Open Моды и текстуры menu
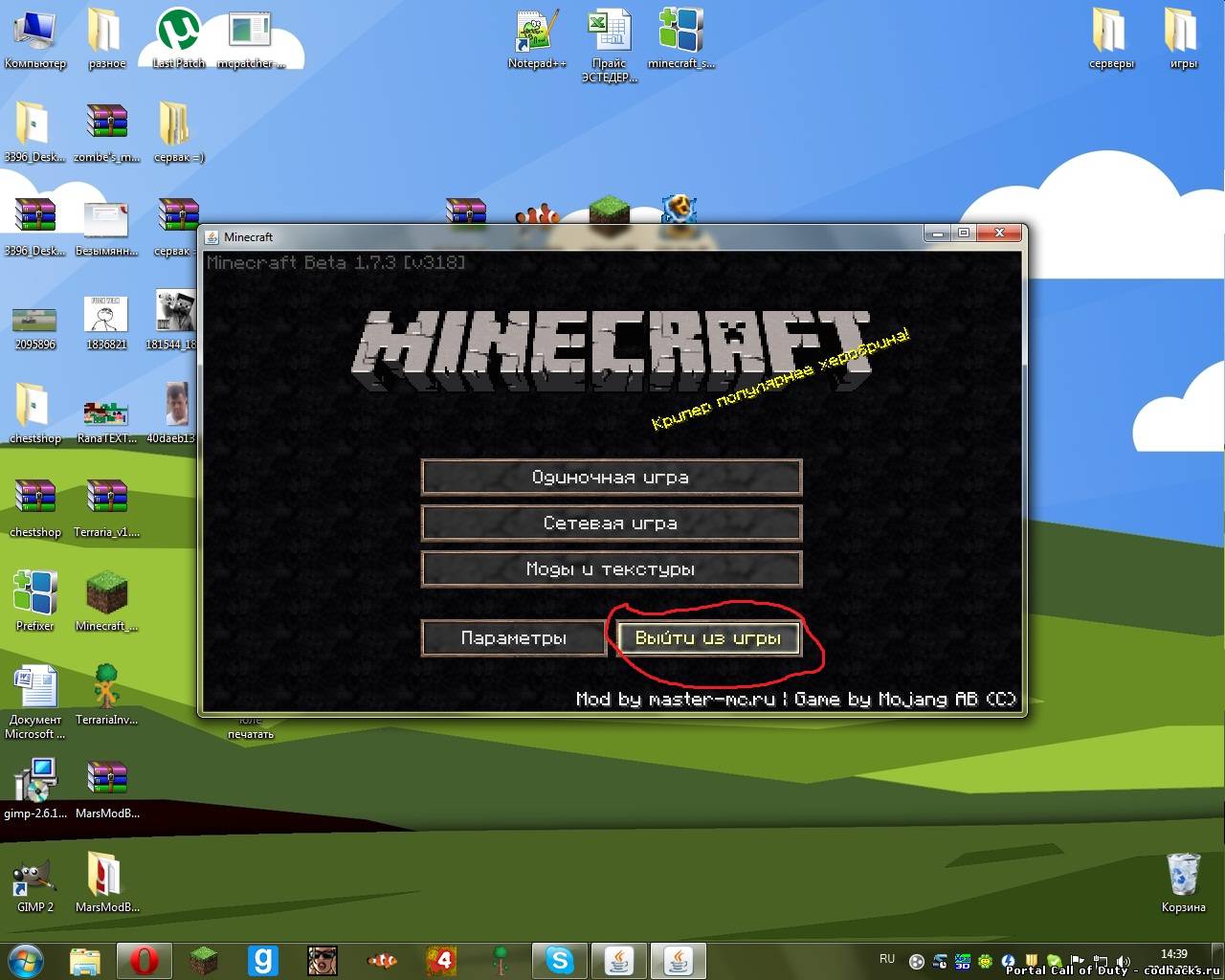 point(612,569)
